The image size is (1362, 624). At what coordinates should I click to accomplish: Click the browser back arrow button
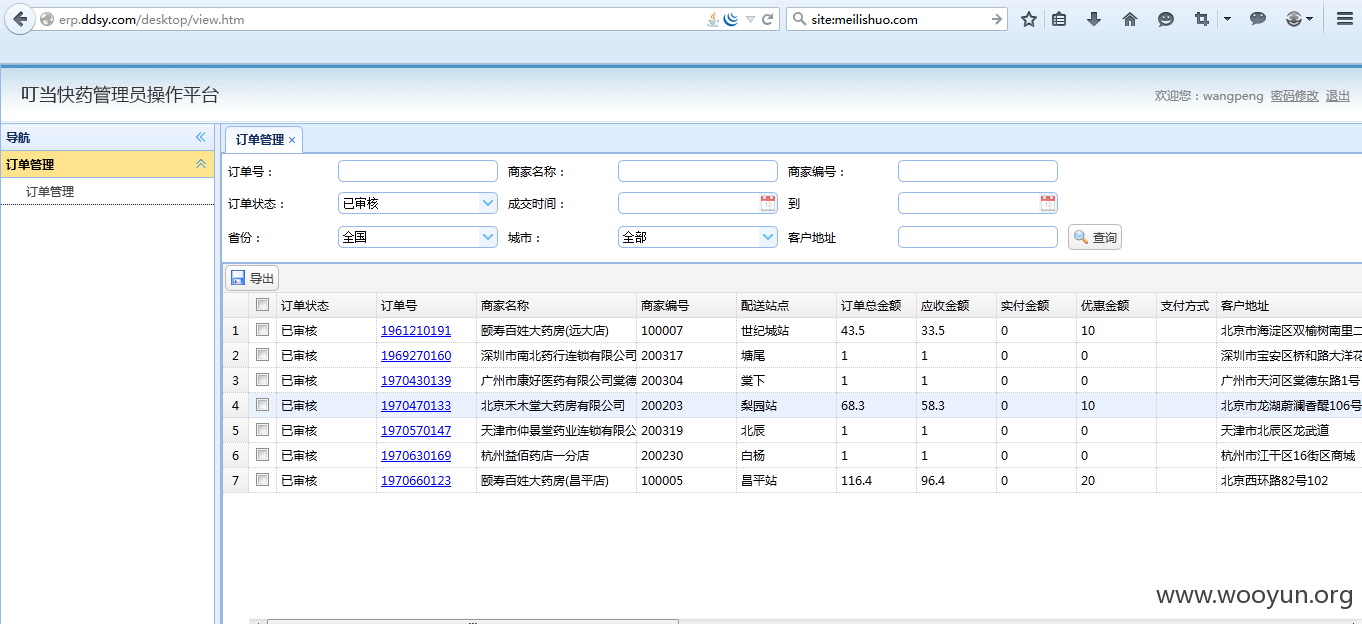pos(20,19)
